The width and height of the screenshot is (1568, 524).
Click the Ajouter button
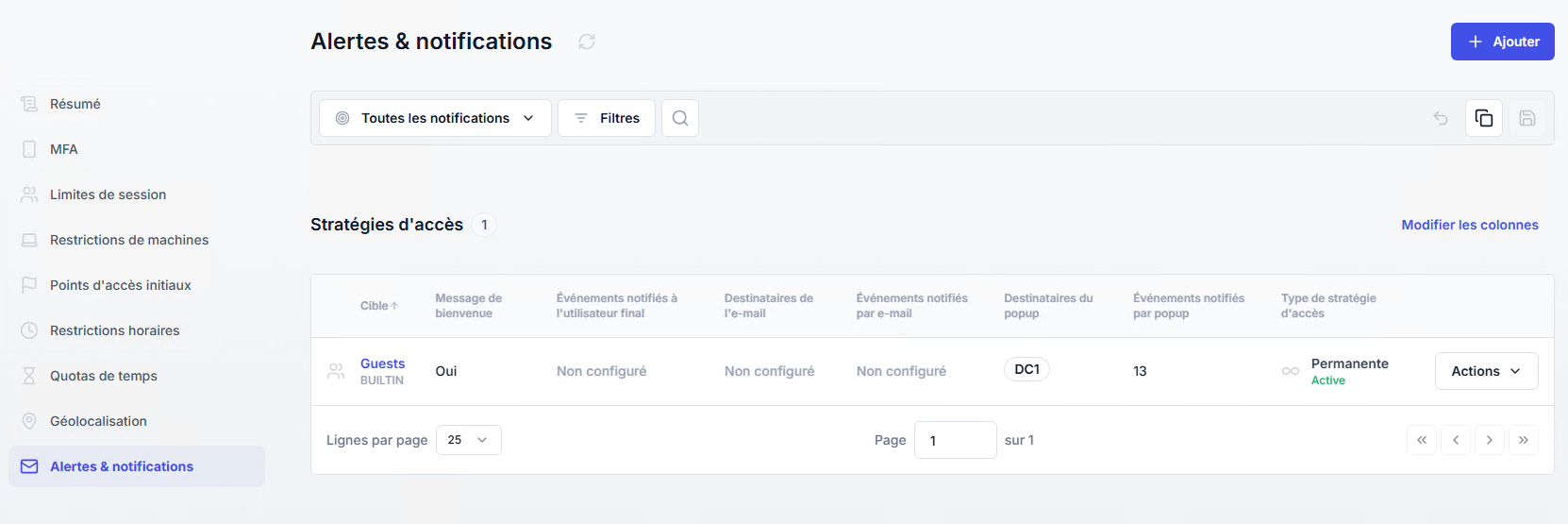1502,42
